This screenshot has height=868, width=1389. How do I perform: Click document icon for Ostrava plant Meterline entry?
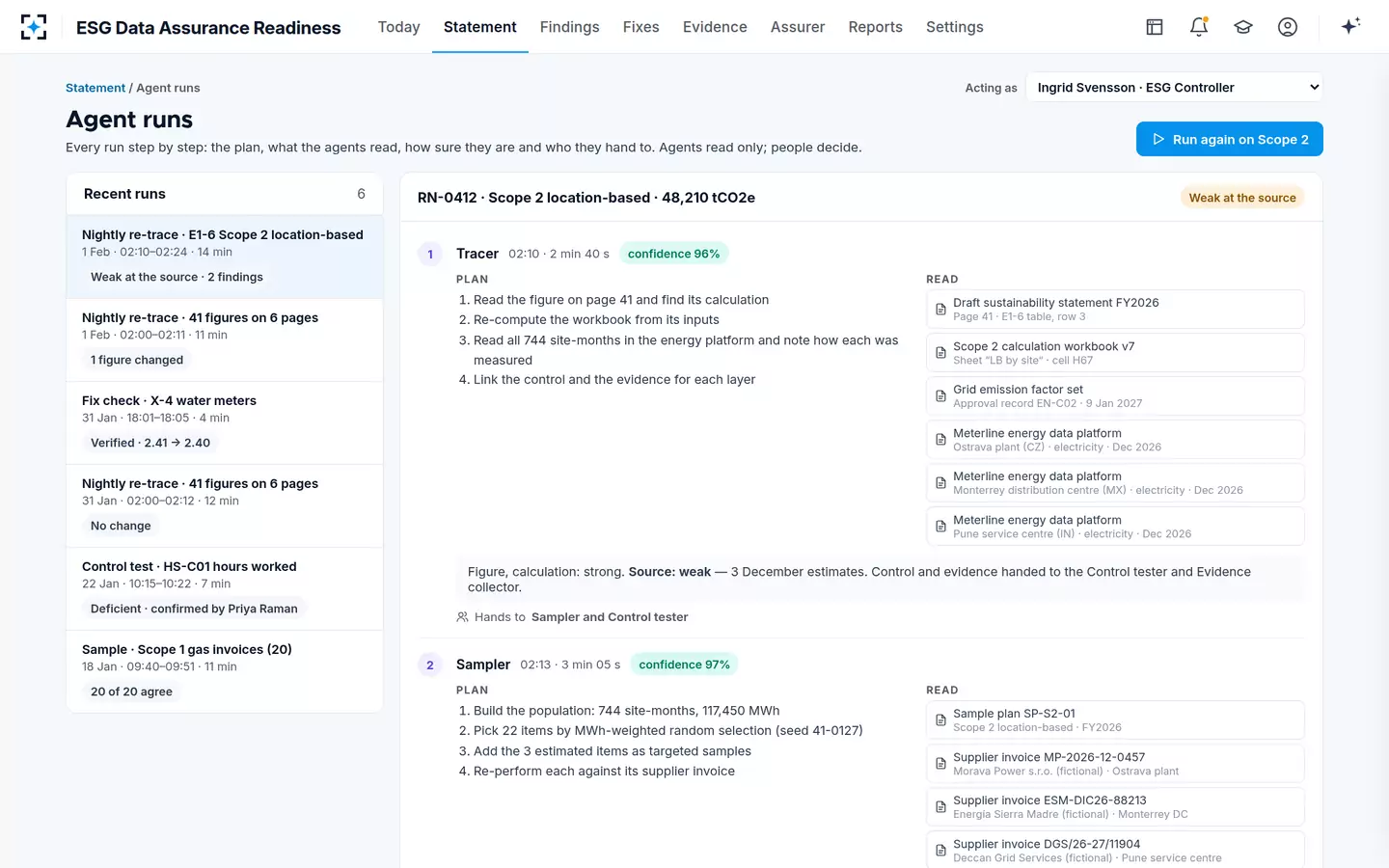(x=940, y=440)
